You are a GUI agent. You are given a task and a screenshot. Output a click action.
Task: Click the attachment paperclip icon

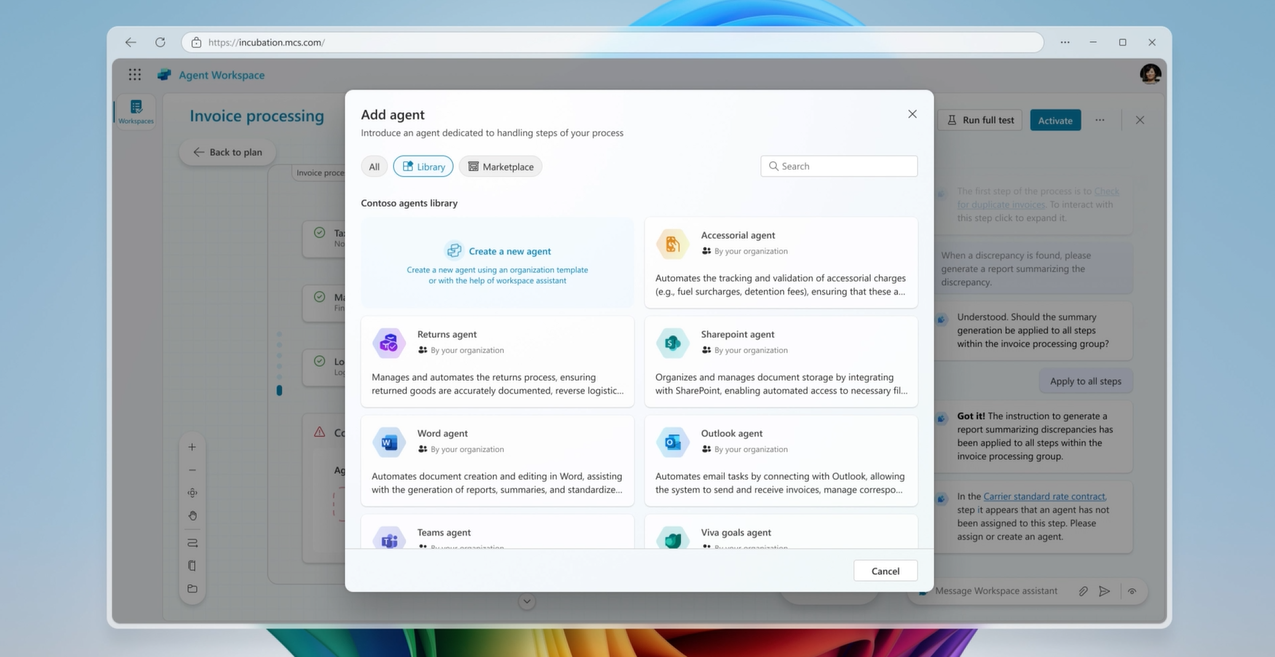(1083, 591)
